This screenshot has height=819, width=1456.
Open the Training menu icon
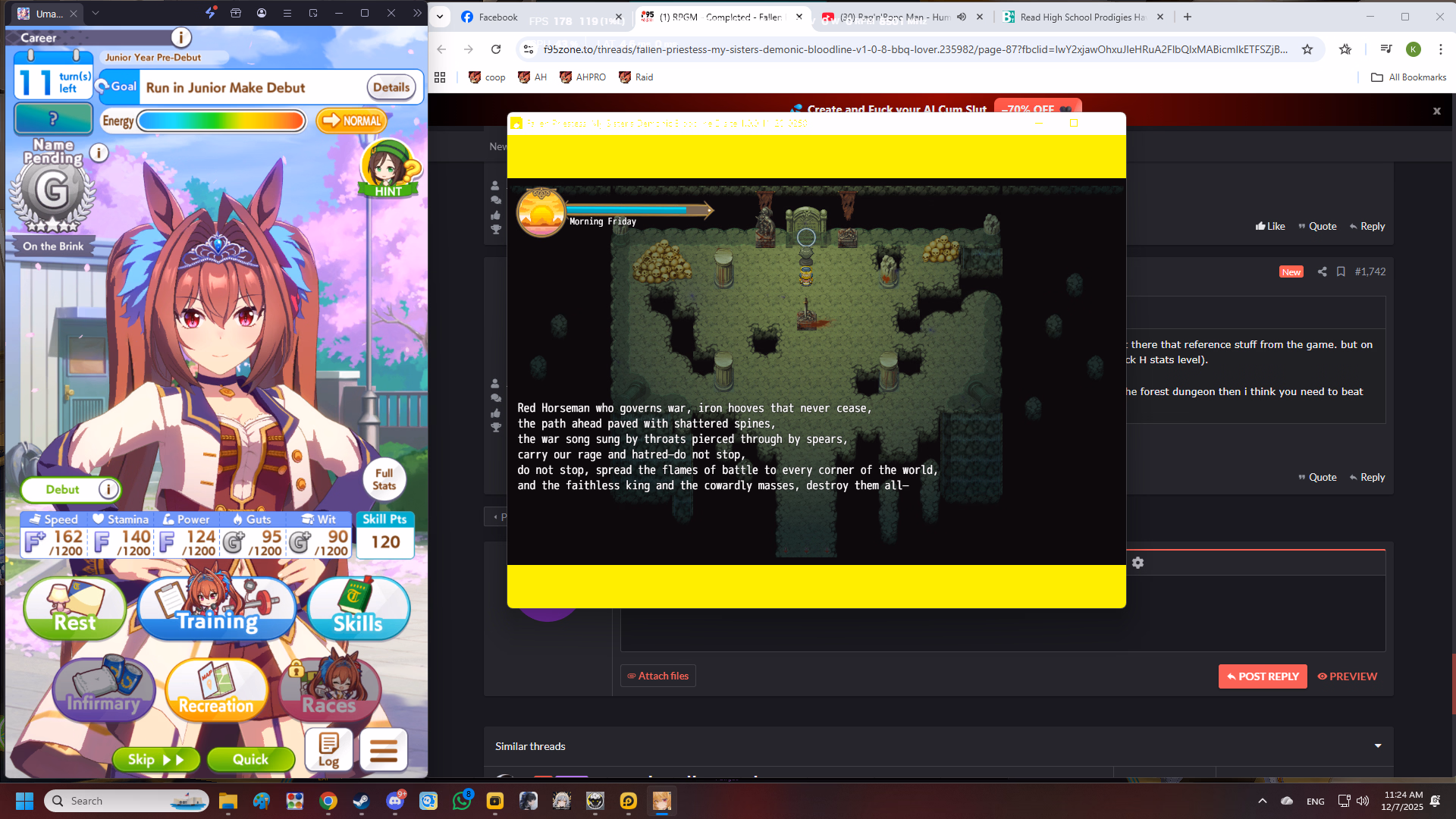pyautogui.click(x=217, y=609)
